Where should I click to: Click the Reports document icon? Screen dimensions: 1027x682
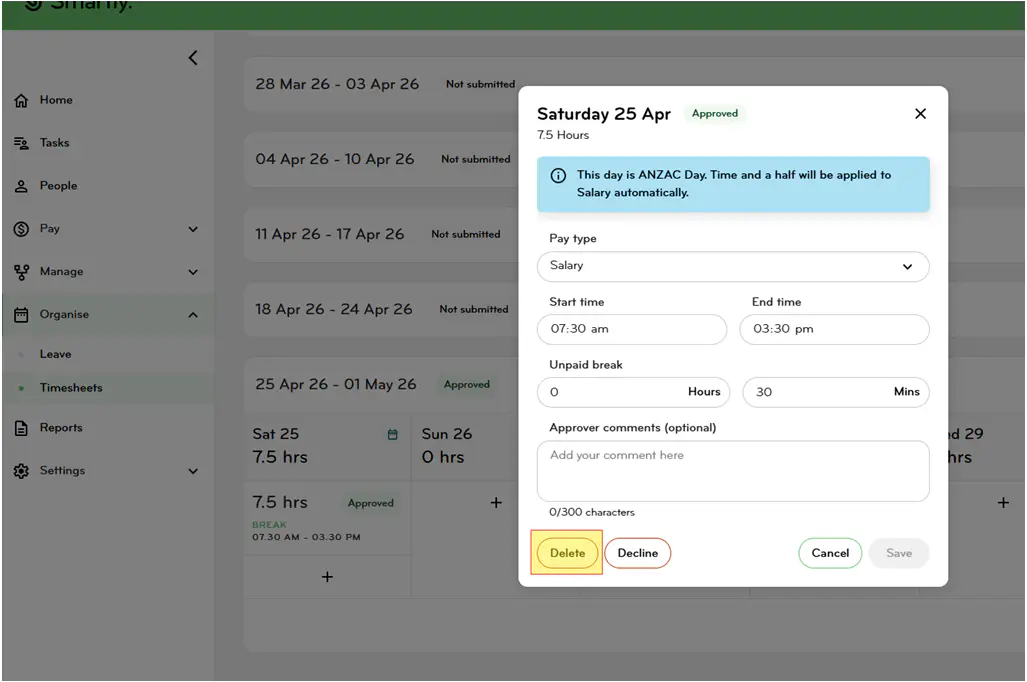pyautogui.click(x=21, y=428)
